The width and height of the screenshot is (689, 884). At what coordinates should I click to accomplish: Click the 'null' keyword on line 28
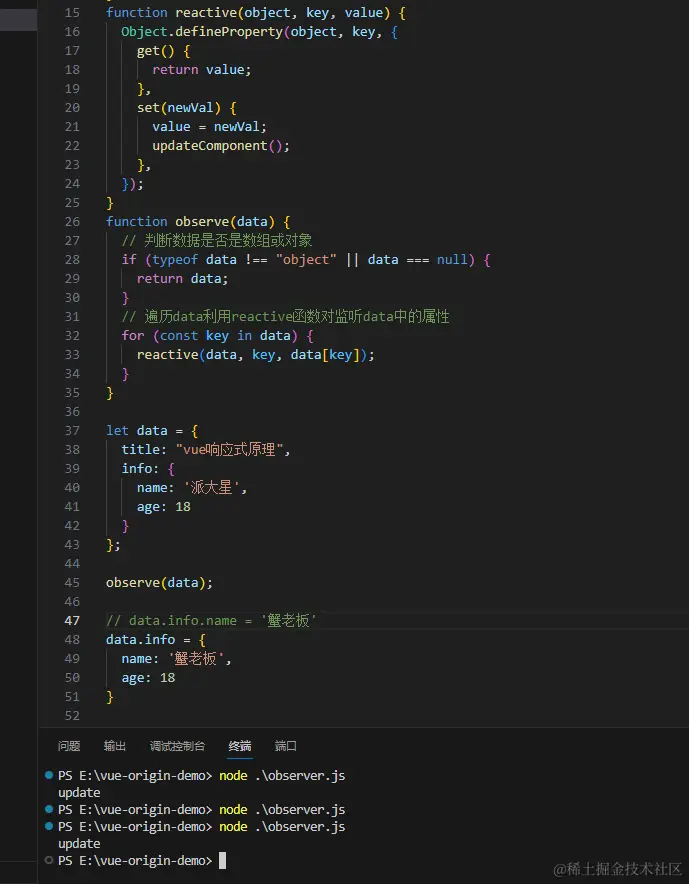point(452,259)
